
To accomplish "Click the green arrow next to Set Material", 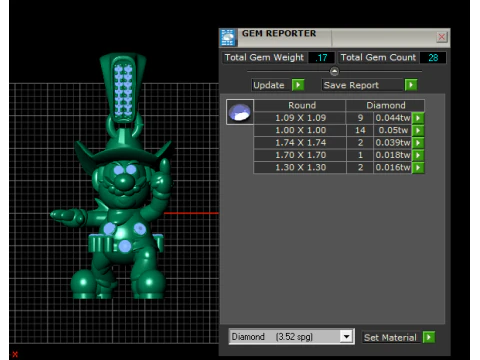I will (429, 337).
